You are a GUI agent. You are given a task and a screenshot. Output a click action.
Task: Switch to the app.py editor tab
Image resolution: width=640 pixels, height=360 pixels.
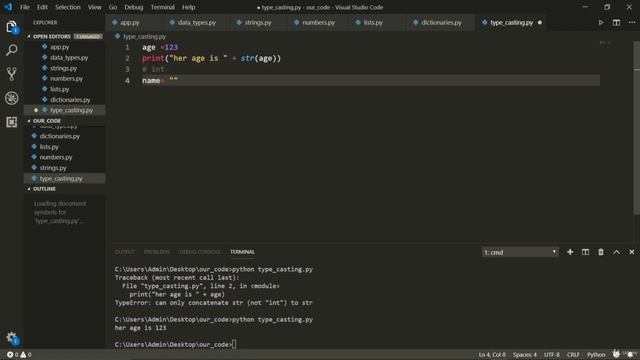[x=134, y=22]
